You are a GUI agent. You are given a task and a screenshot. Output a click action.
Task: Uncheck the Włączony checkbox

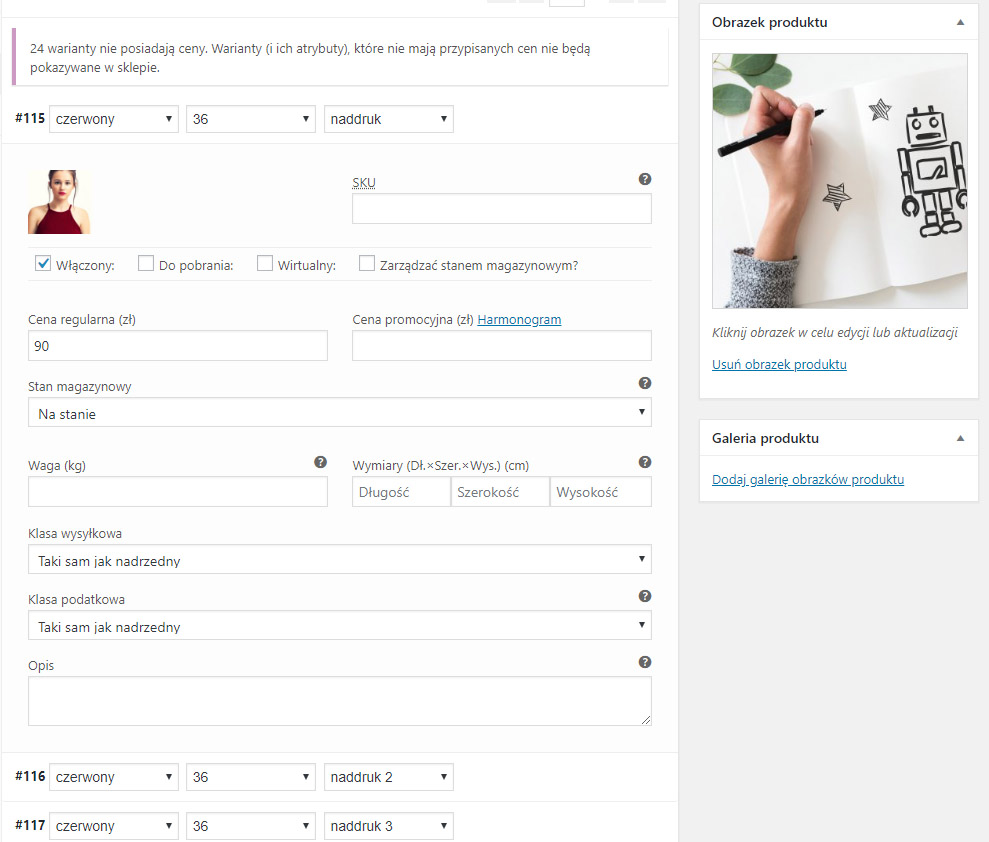[x=43, y=264]
